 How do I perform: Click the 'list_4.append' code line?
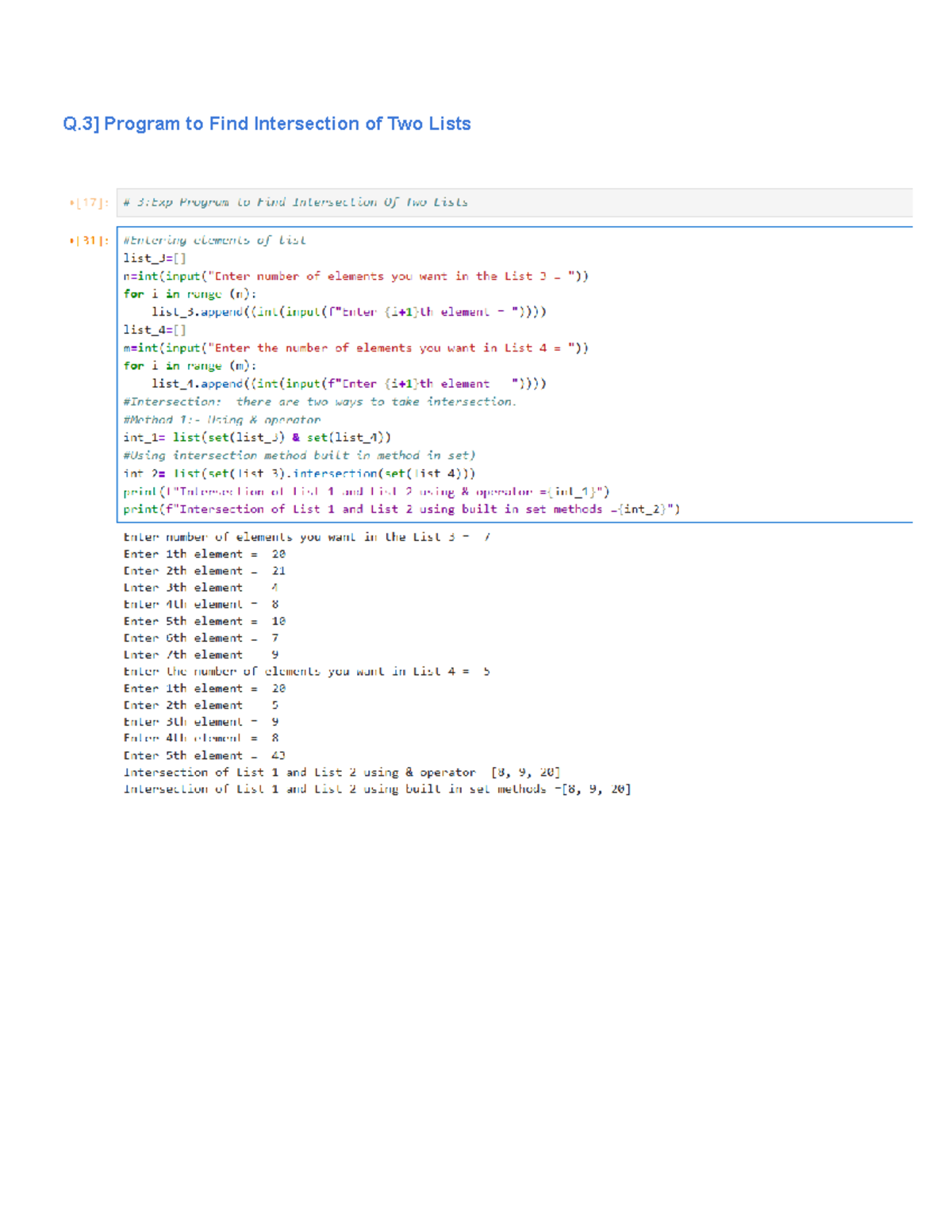[x=349, y=384]
